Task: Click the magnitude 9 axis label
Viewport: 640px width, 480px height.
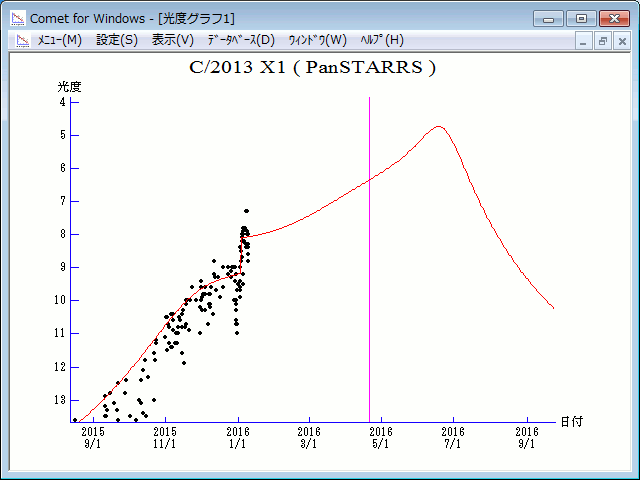Action: tap(62, 267)
